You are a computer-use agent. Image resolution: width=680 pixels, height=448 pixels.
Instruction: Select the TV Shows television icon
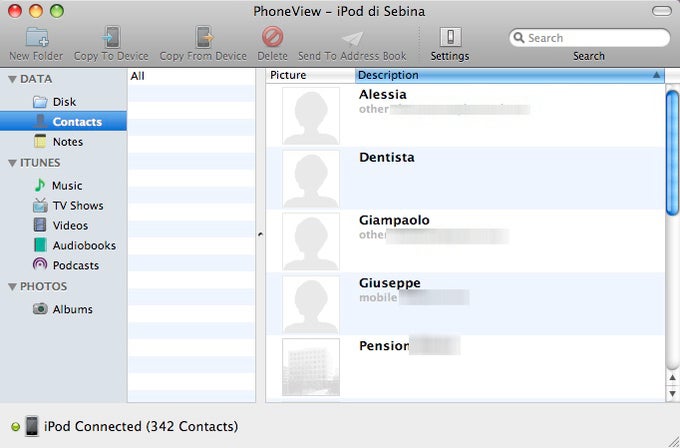[40, 205]
